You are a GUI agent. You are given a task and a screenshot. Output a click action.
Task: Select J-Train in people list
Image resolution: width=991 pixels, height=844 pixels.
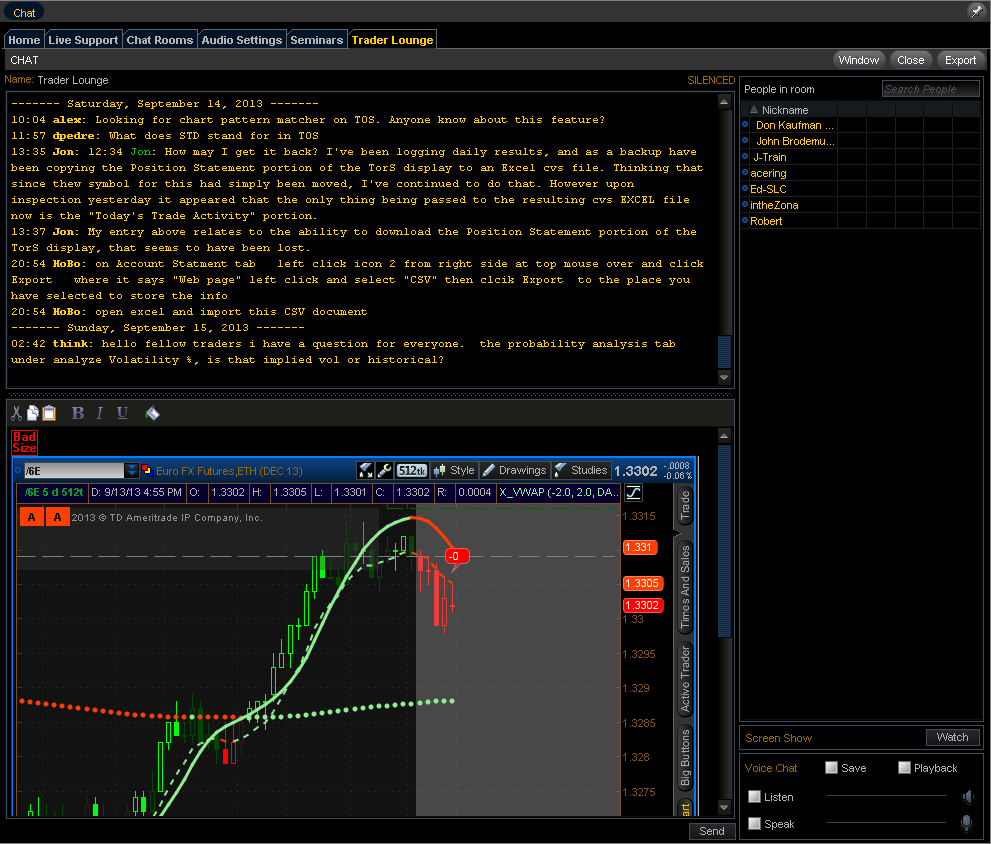tap(770, 157)
